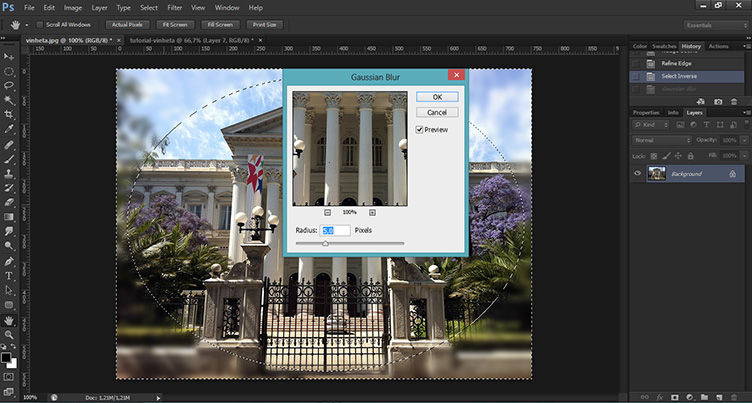Image resolution: width=752 pixels, height=403 pixels.
Task: Select the Magic Wand tool
Action: click(x=9, y=100)
